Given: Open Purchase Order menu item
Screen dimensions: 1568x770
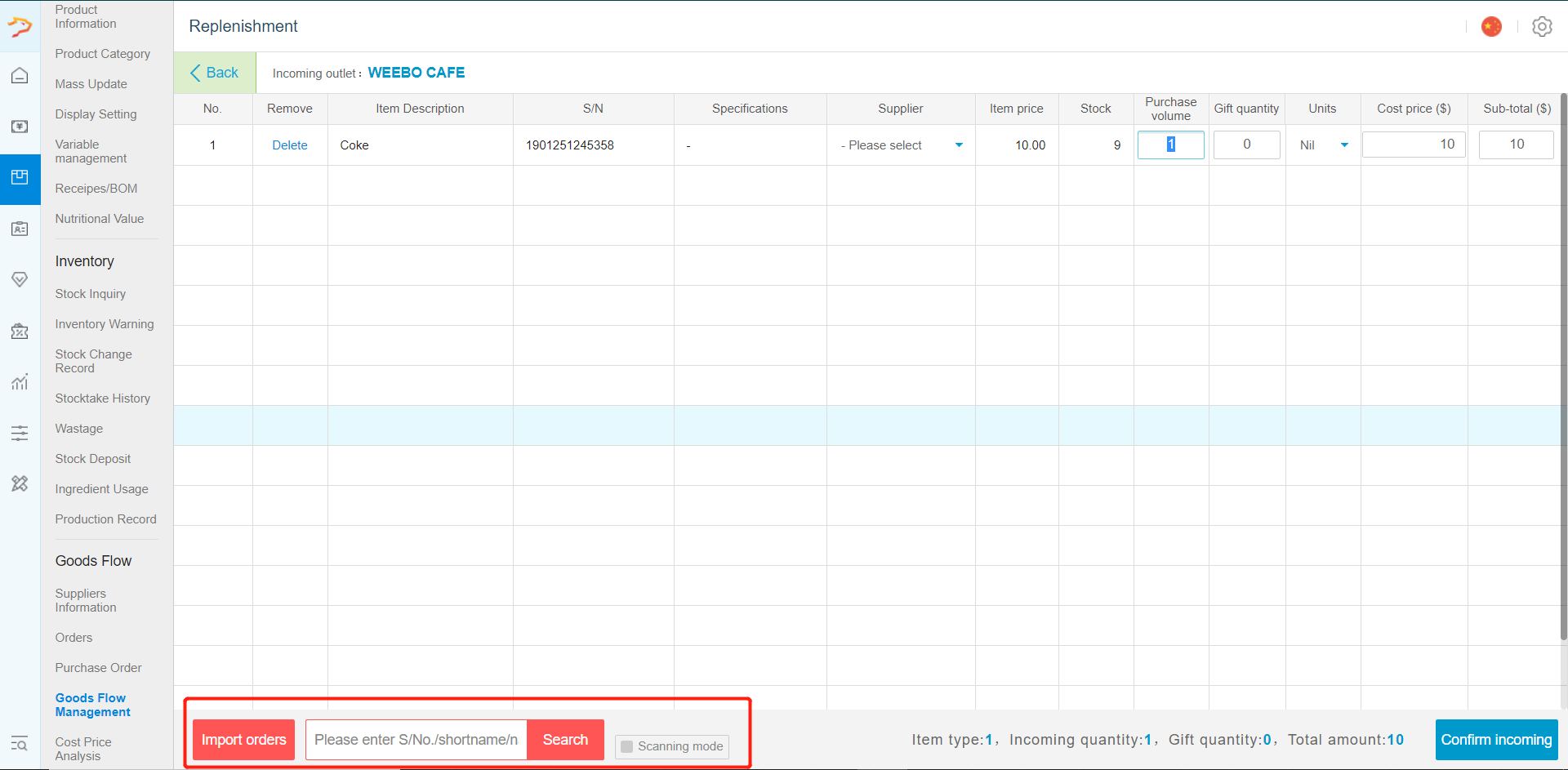Looking at the screenshot, I should click(99, 668).
